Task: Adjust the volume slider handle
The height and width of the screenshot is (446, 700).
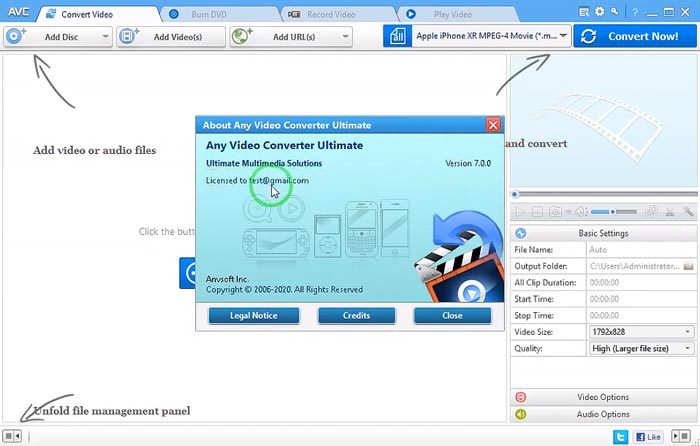Action: coord(613,212)
